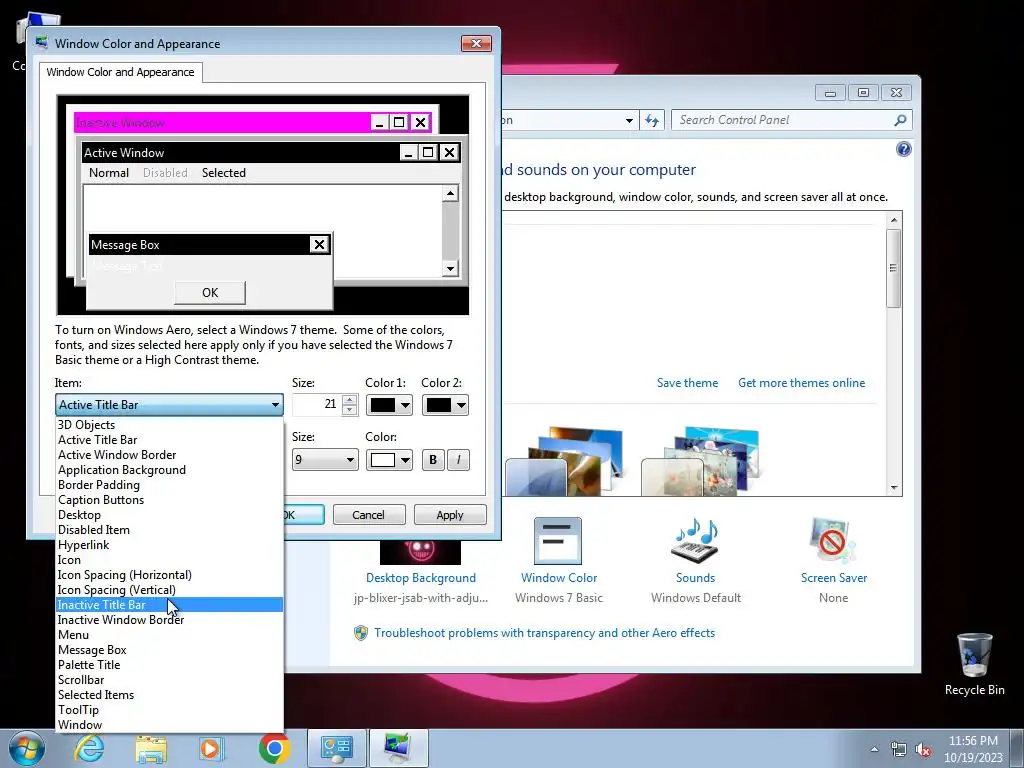The image size is (1024, 768).
Task: Open Troubleshoot problems with transparency link
Action: 544,633
